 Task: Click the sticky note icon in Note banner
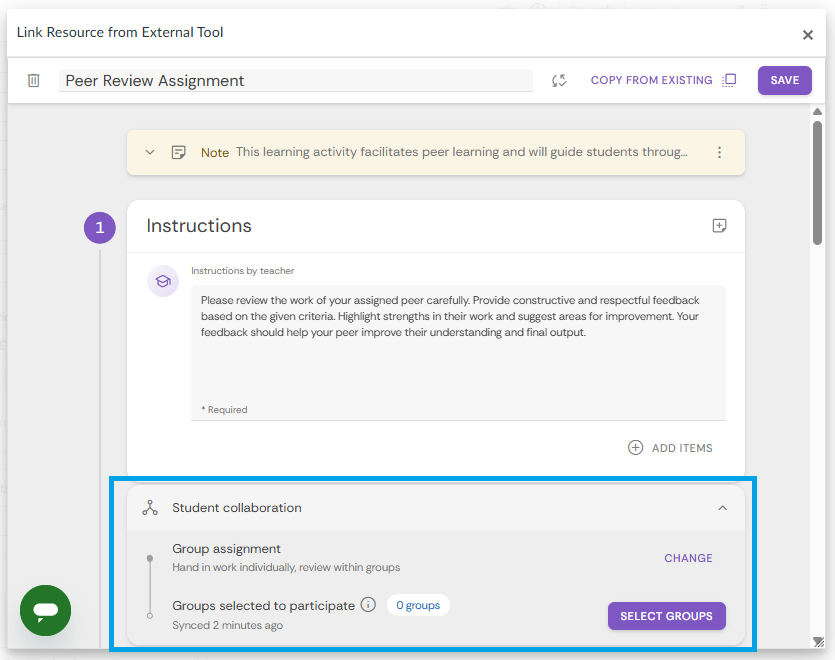pos(179,153)
